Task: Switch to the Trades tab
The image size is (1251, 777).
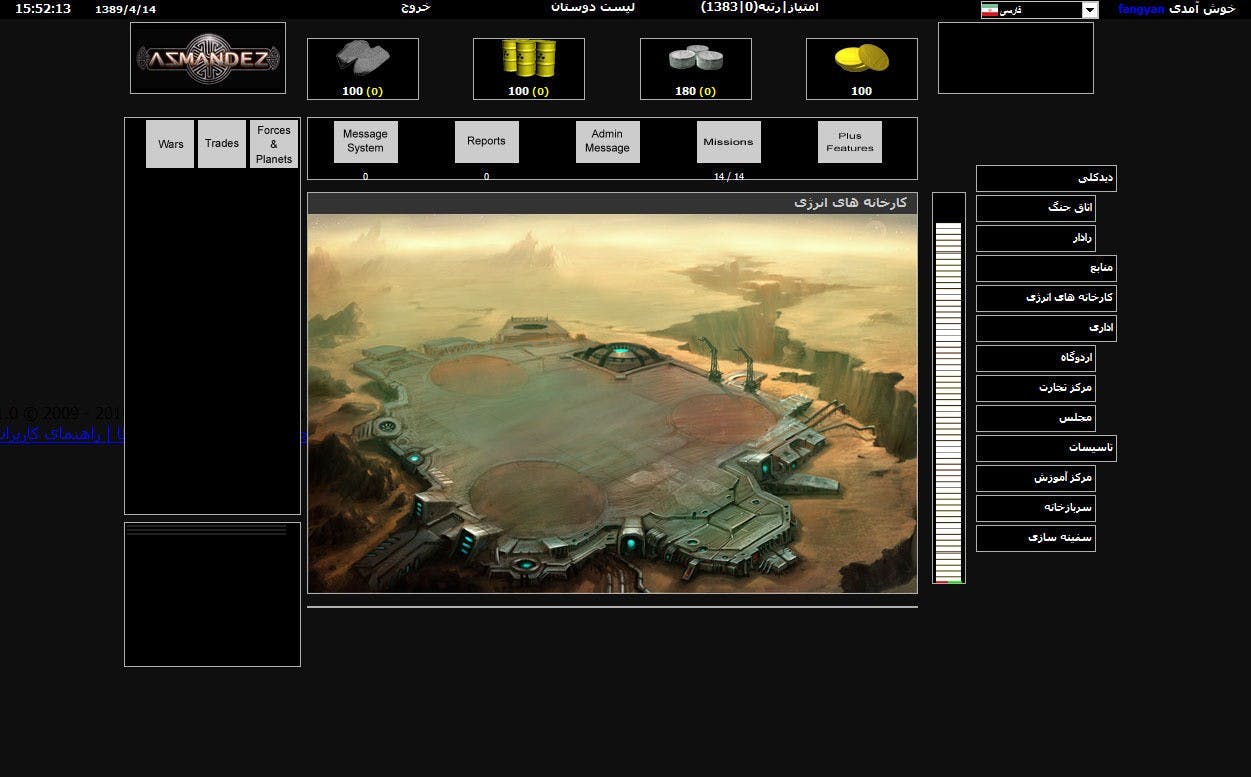Action: (x=222, y=144)
